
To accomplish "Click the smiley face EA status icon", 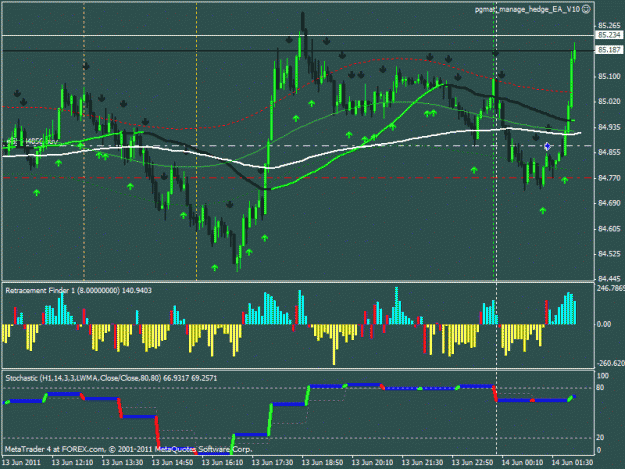I will [586, 9].
